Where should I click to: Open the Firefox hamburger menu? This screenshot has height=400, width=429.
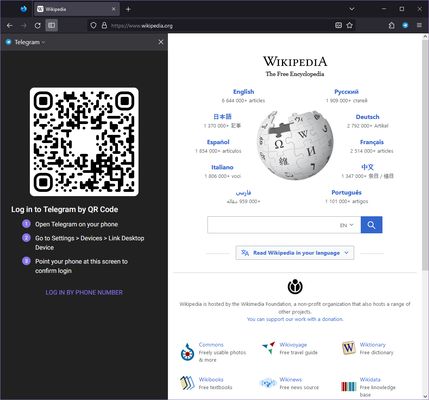419,25
